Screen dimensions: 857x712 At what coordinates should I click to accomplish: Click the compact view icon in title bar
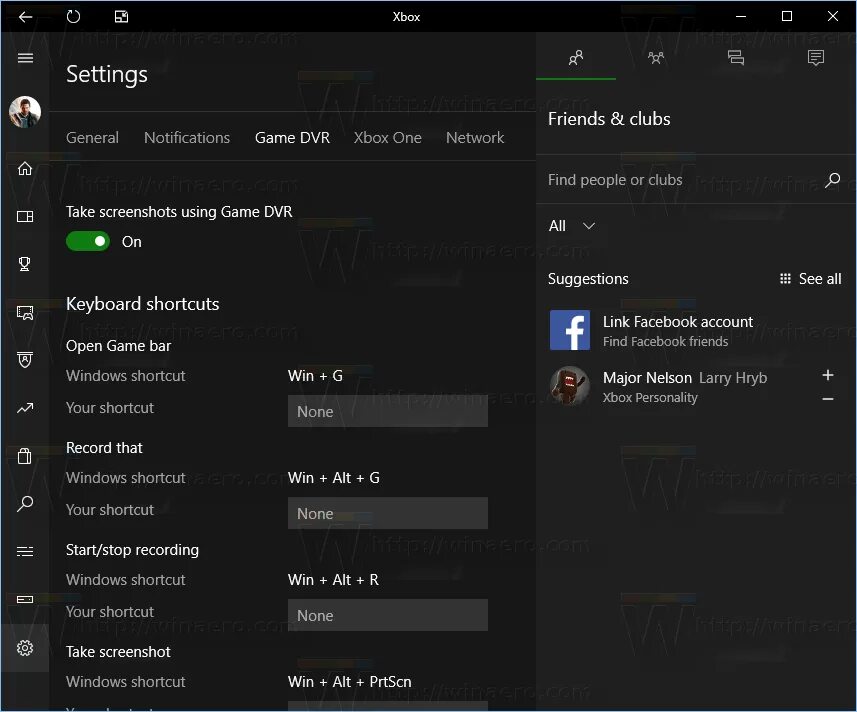[121, 17]
